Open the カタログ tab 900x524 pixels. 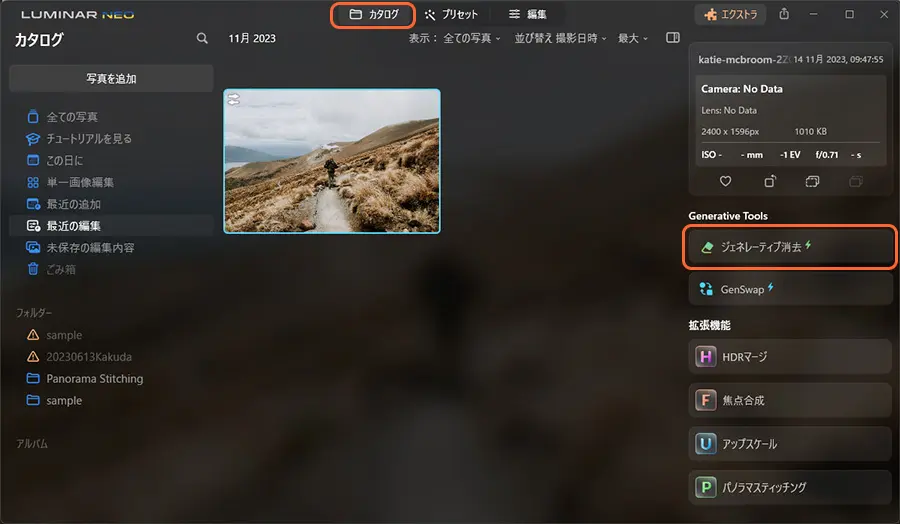[373, 14]
